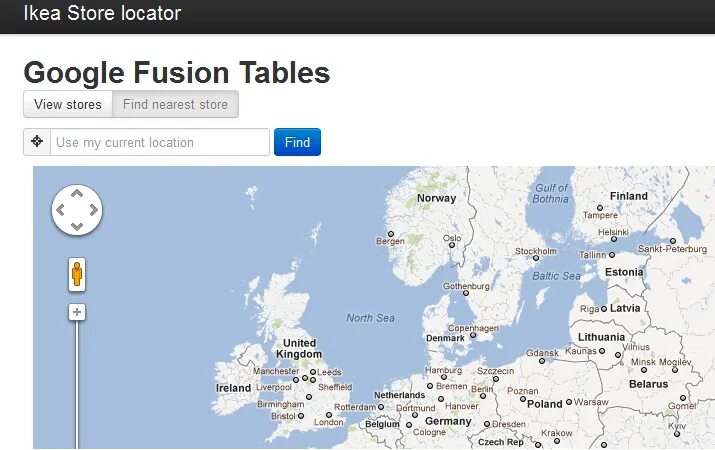Screen dimensions: 715x450
Task: Click the Bremen city marker
Action: pos(430,386)
